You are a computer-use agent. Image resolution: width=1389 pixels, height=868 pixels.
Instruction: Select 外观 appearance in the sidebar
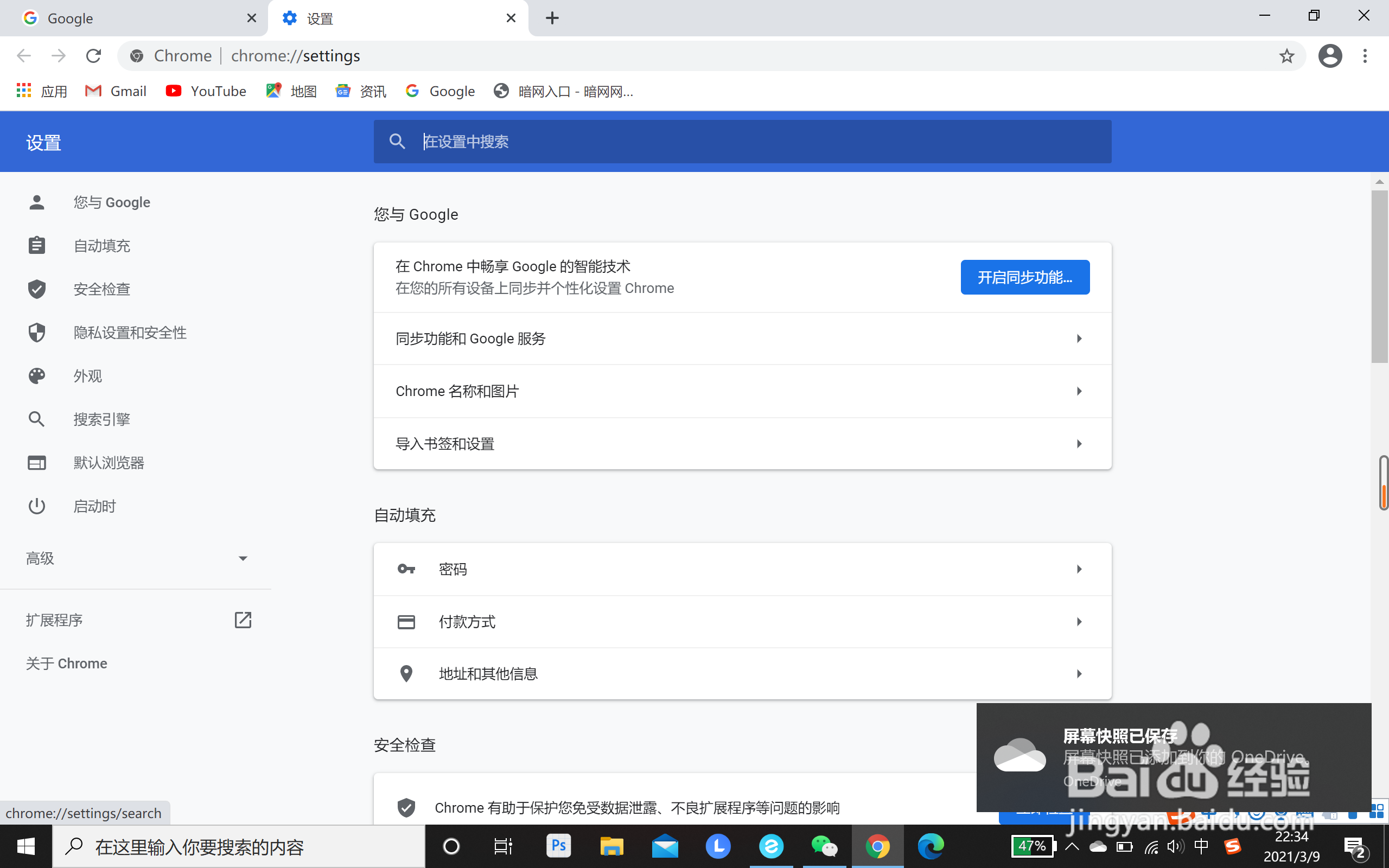[87, 376]
